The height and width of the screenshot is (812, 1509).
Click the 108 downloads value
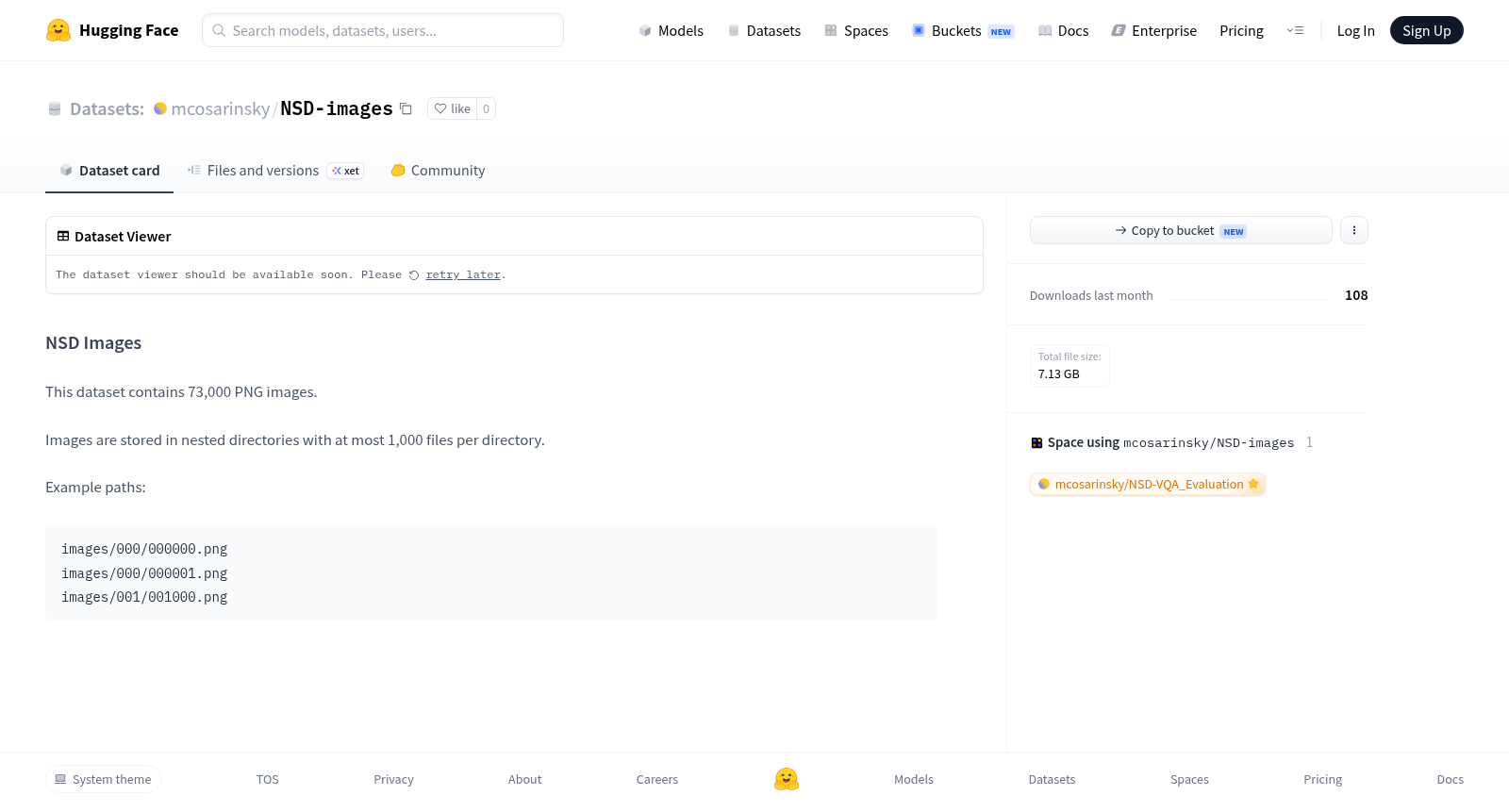[1356, 295]
